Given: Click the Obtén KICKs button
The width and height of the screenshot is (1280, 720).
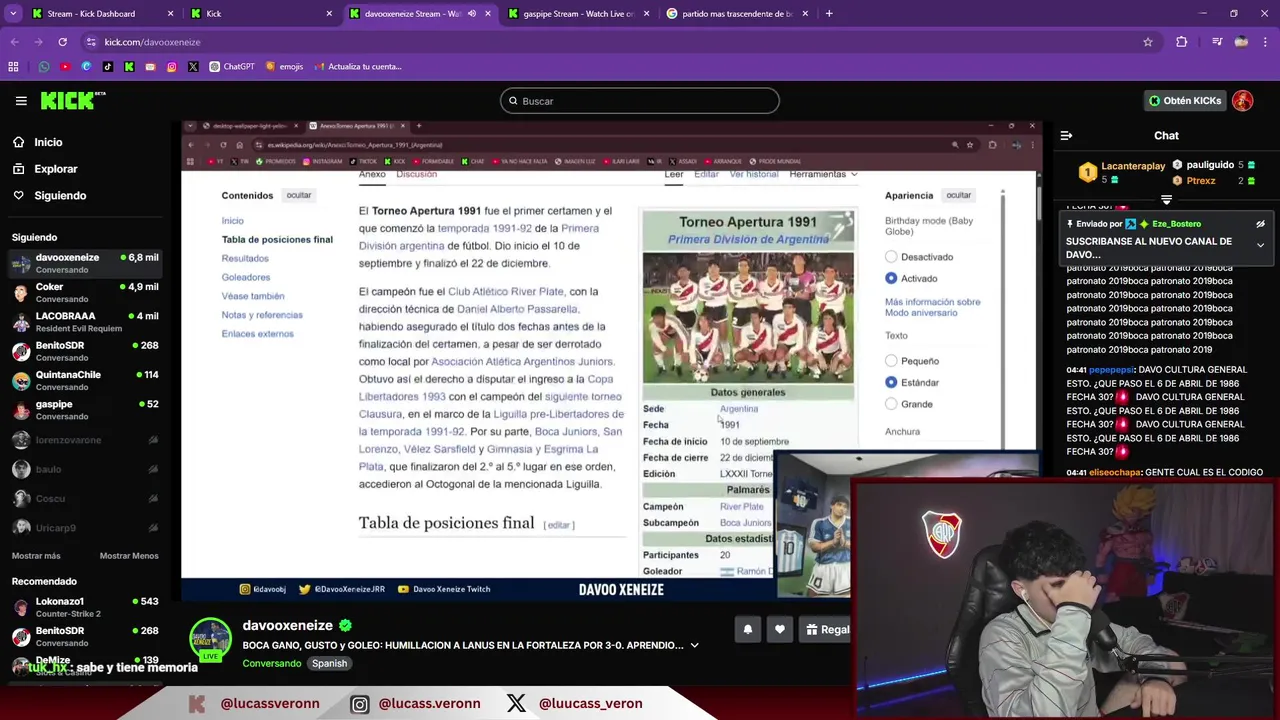Looking at the screenshot, I should click(x=1184, y=101).
